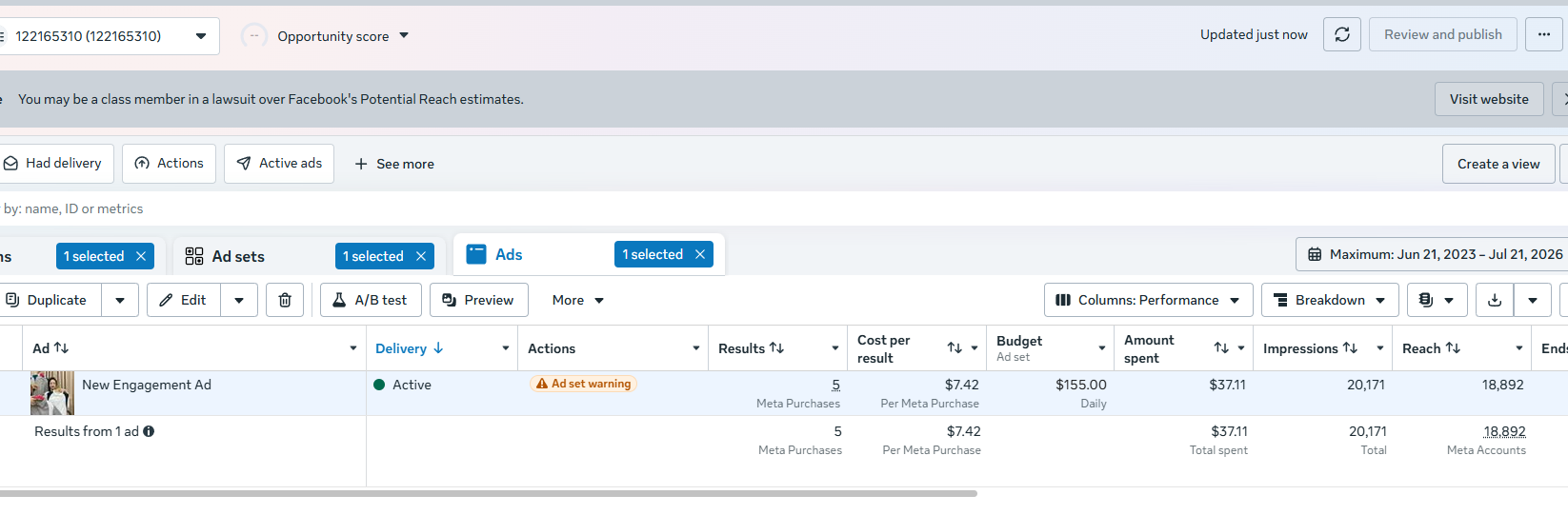The height and width of the screenshot is (515, 1568).
Task: Click the 20,171 impressions in ad row
Action: point(1366,385)
